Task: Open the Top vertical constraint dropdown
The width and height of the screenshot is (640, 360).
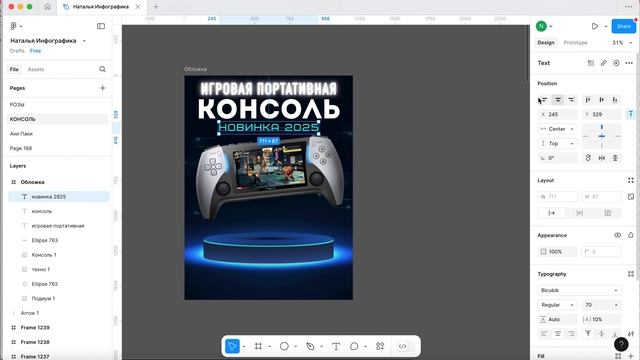Action: coord(558,144)
